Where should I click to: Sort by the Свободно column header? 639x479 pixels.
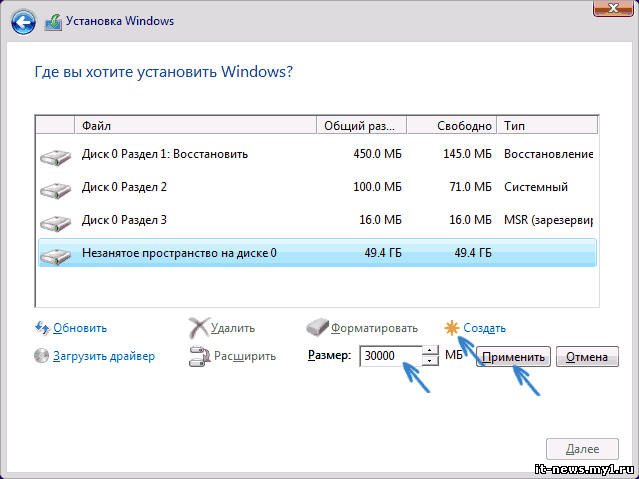[452, 126]
